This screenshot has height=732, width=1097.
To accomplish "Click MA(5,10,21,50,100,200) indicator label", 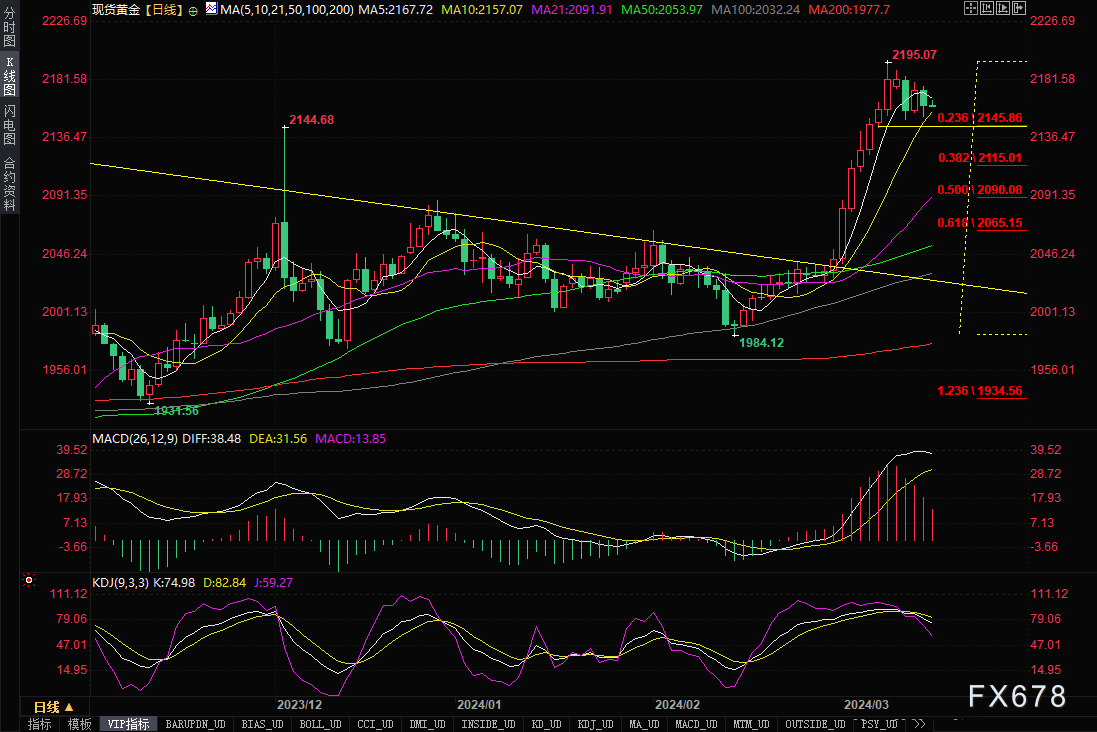I will tap(287, 10).
